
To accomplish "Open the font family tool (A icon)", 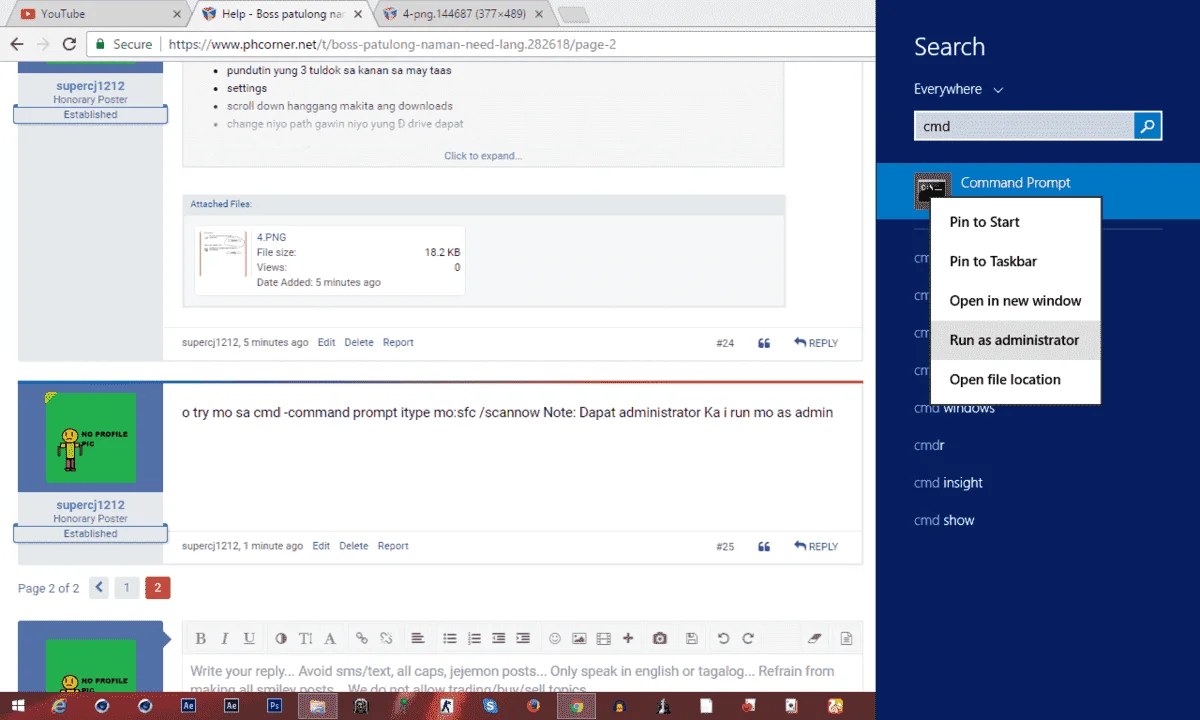I will pyautogui.click(x=329, y=638).
